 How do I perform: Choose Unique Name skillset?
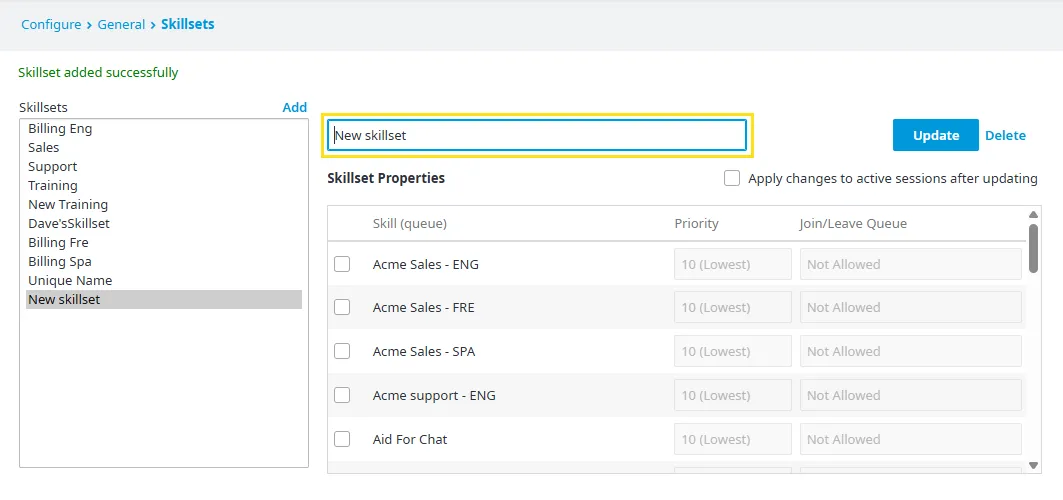point(164,280)
